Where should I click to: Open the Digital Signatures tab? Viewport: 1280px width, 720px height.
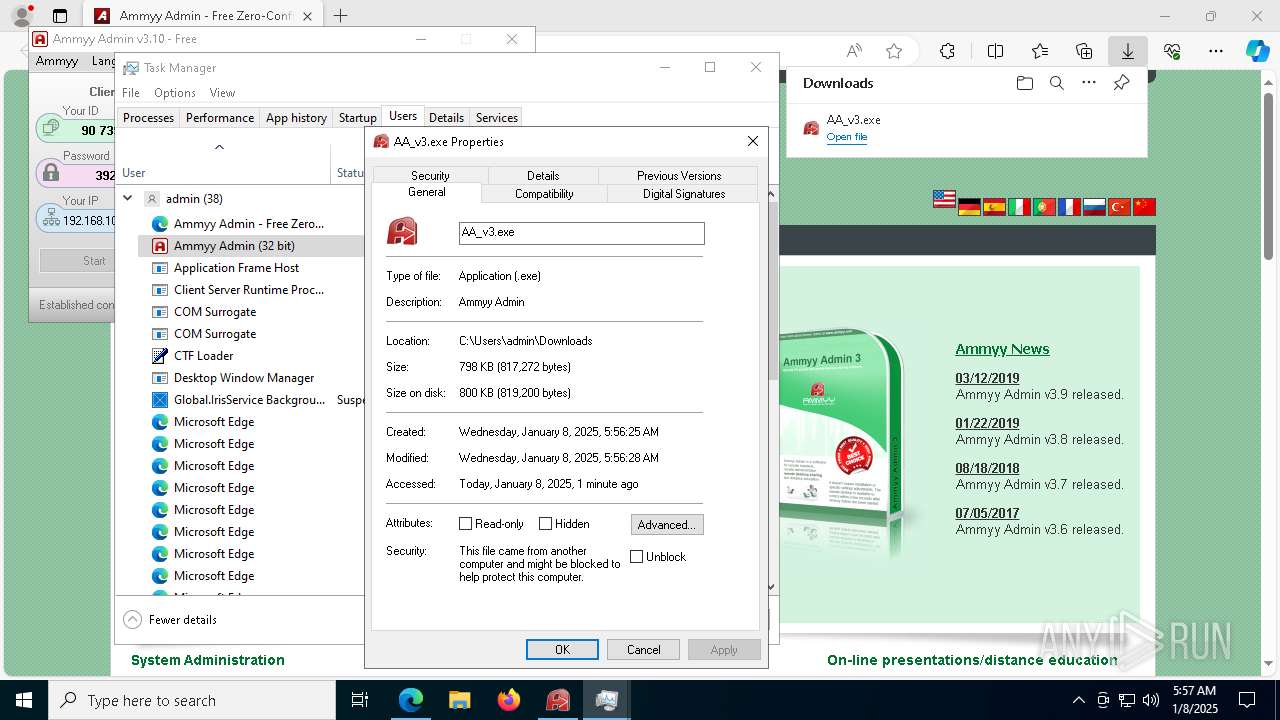click(x=684, y=193)
